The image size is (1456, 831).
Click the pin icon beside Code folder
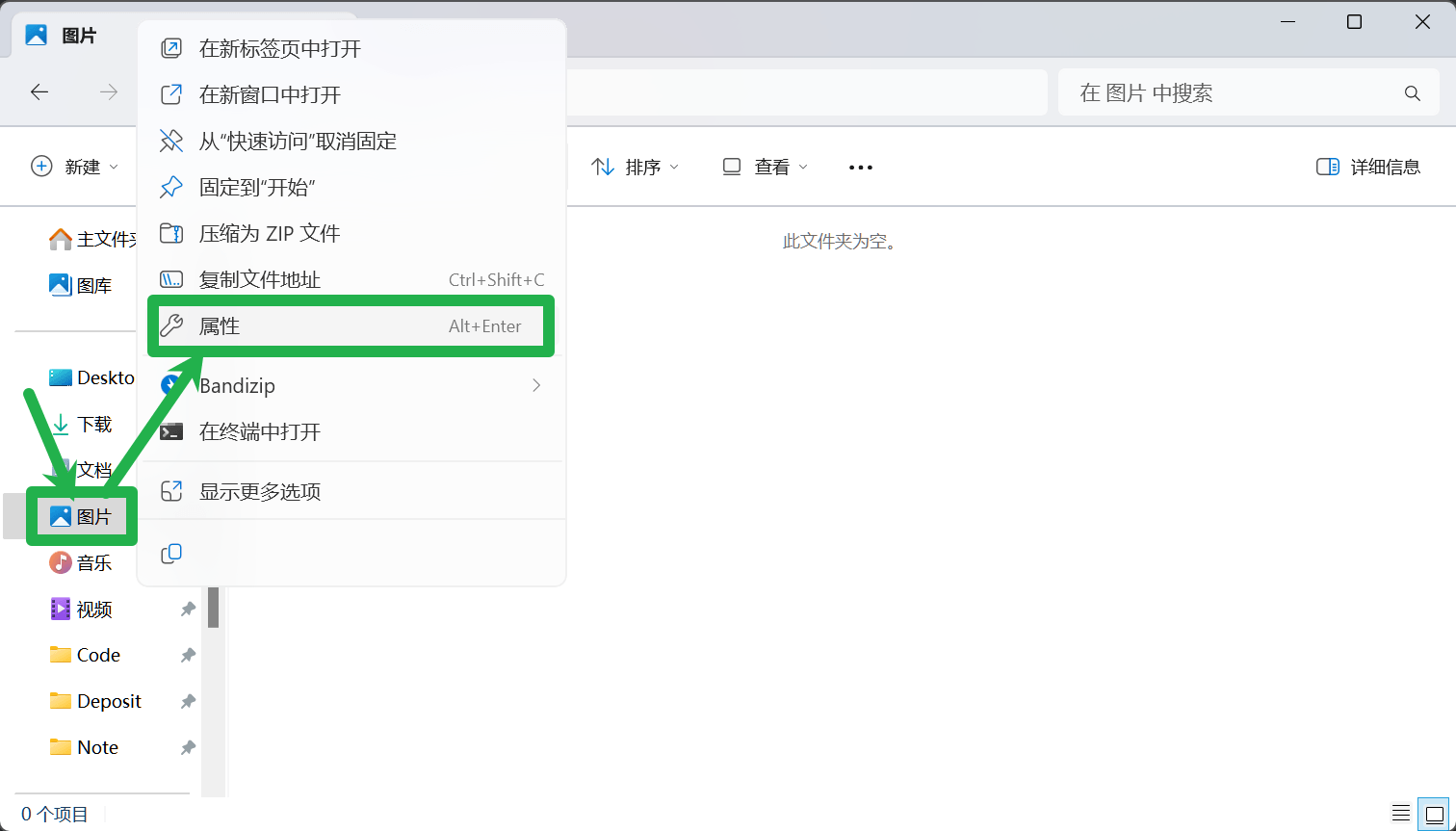189,655
